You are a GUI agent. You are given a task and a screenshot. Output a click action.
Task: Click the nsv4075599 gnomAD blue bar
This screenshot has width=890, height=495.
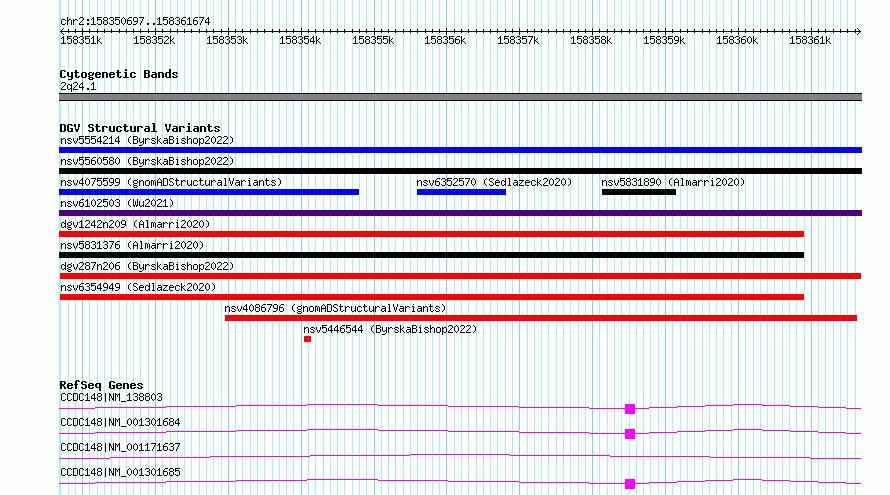point(209,192)
